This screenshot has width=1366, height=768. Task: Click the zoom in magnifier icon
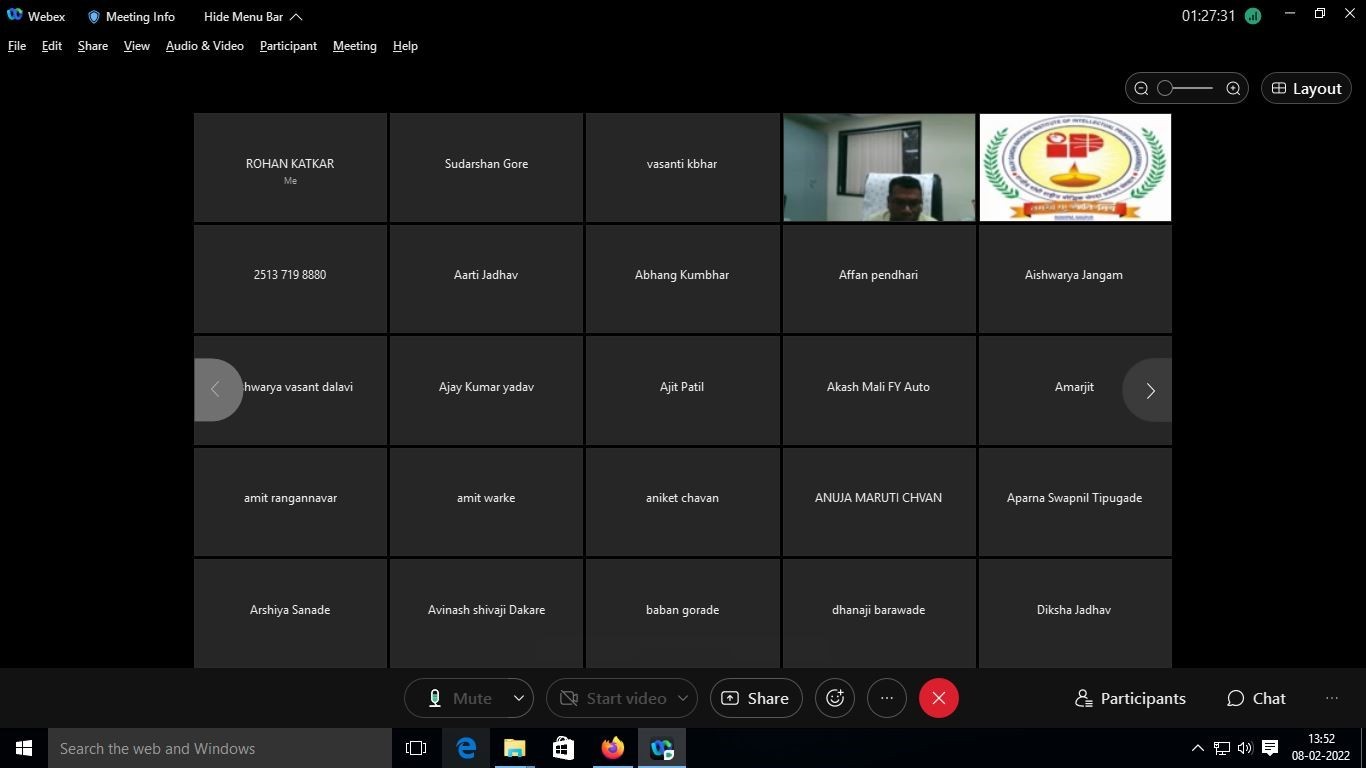pyautogui.click(x=1233, y=88)
